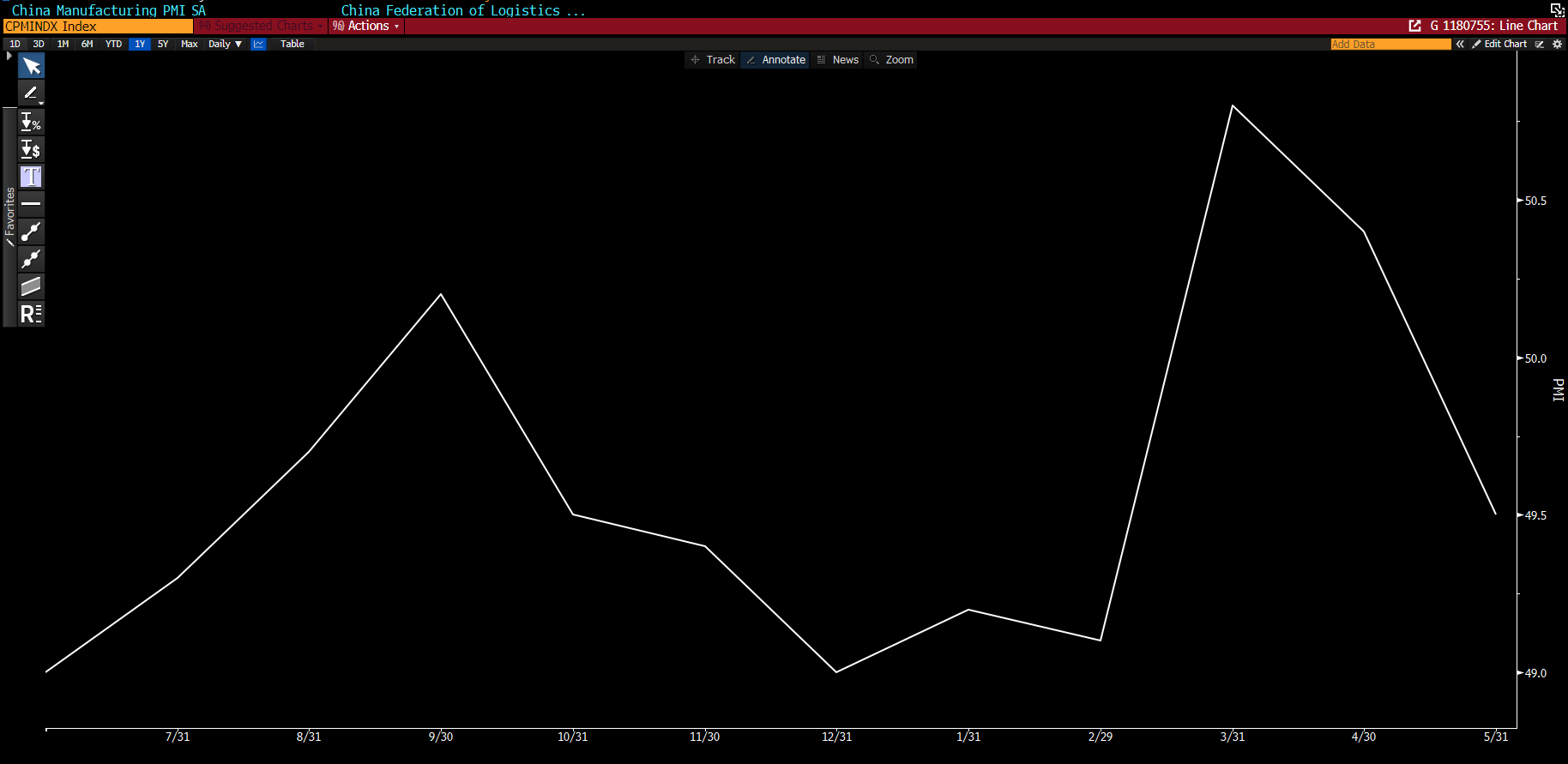This screenshot has width=1568, height=764.
Task: Set range to Max
Action: coord(190,44)
